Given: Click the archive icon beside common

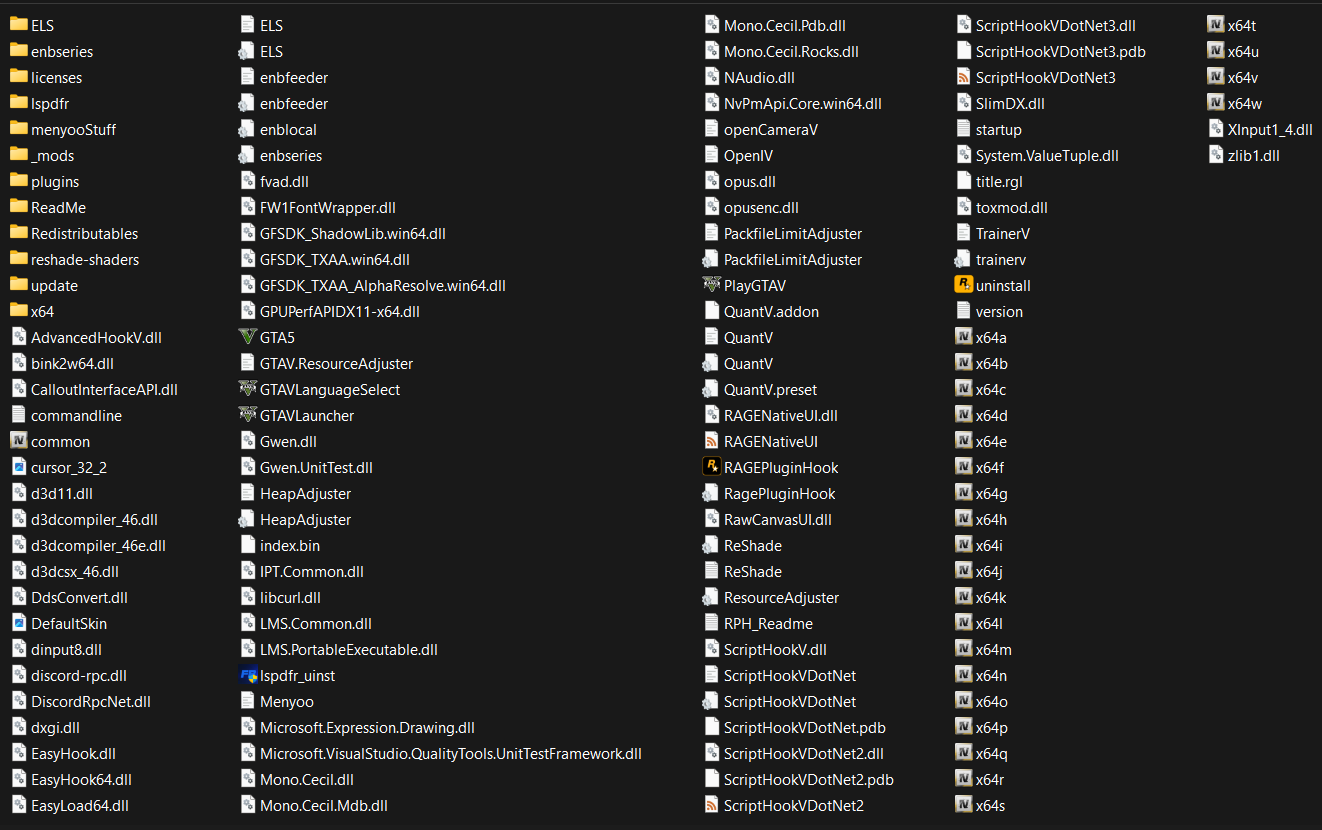Looking at the screenshot, I should click(19, 441).
